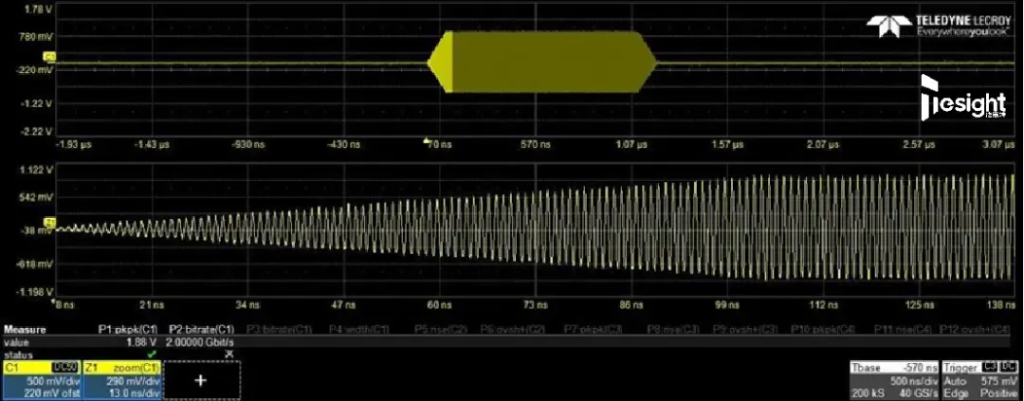The image size is (1024, 401).
Task: Click the 1.122 V scale label on lower grid
Action: coord(37,170)
